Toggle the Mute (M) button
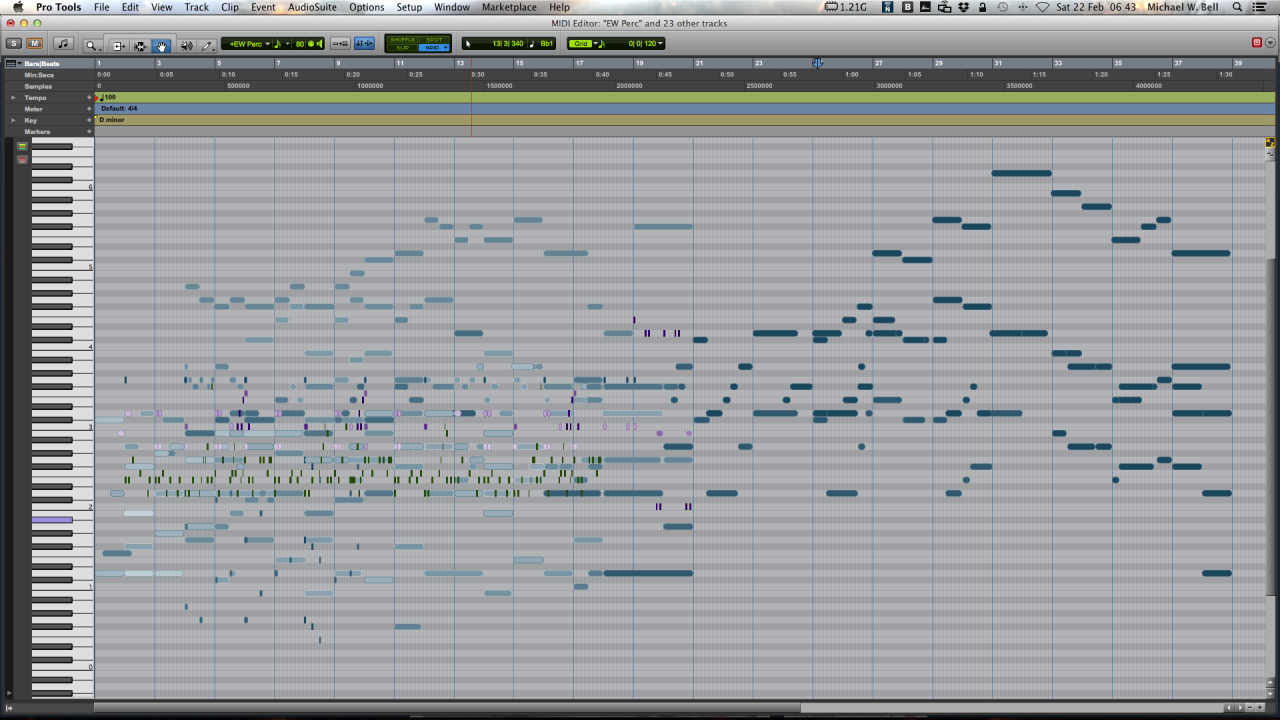This screenshot has height=720, width=1280. (35, 44)
